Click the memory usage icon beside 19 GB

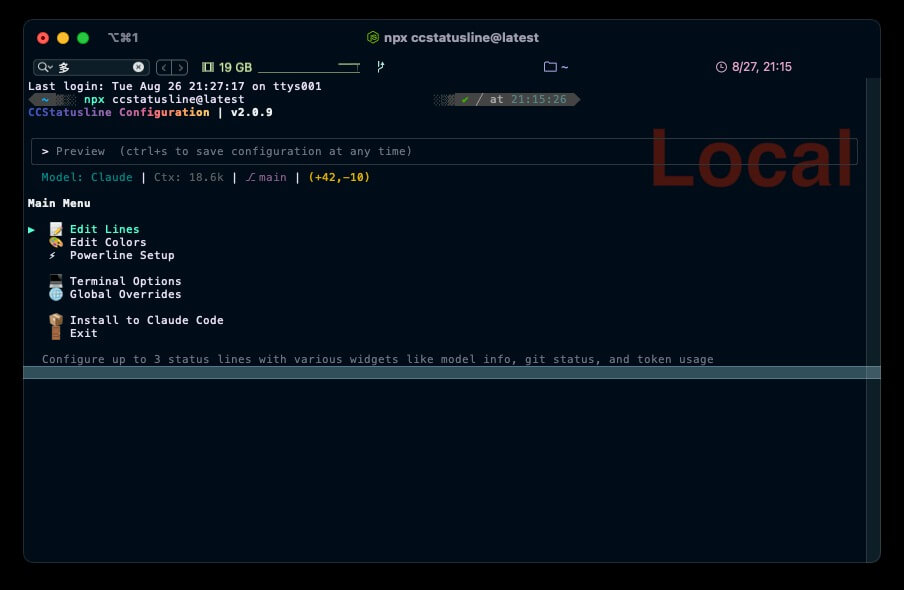[208, 67]
